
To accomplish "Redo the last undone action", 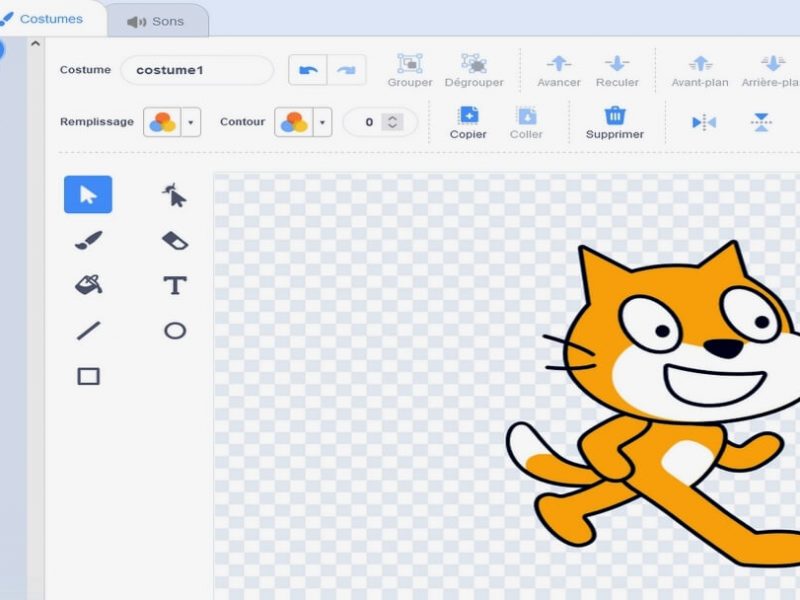I will click(346, 70).
